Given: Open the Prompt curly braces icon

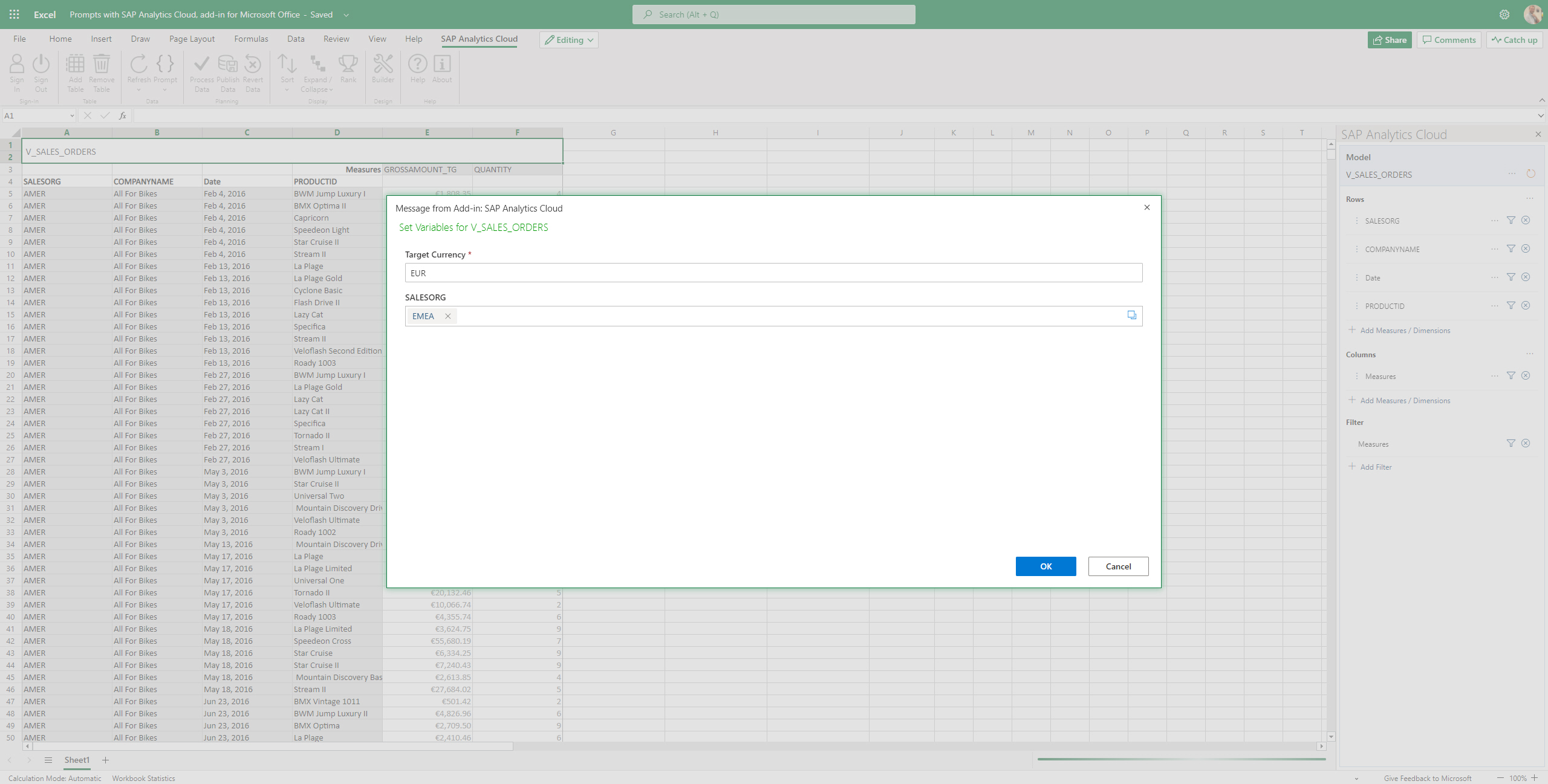Looking at the screenshot, I should pyautogui.click(x=165, y=64).
